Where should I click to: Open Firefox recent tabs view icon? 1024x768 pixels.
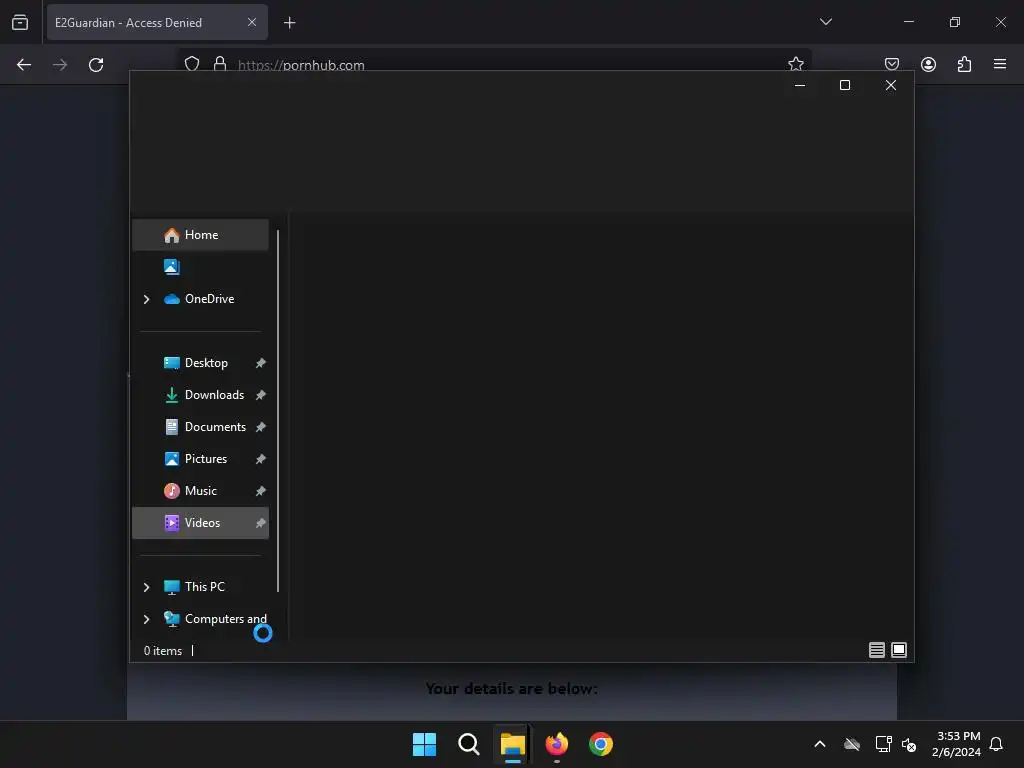pos(20,22)
